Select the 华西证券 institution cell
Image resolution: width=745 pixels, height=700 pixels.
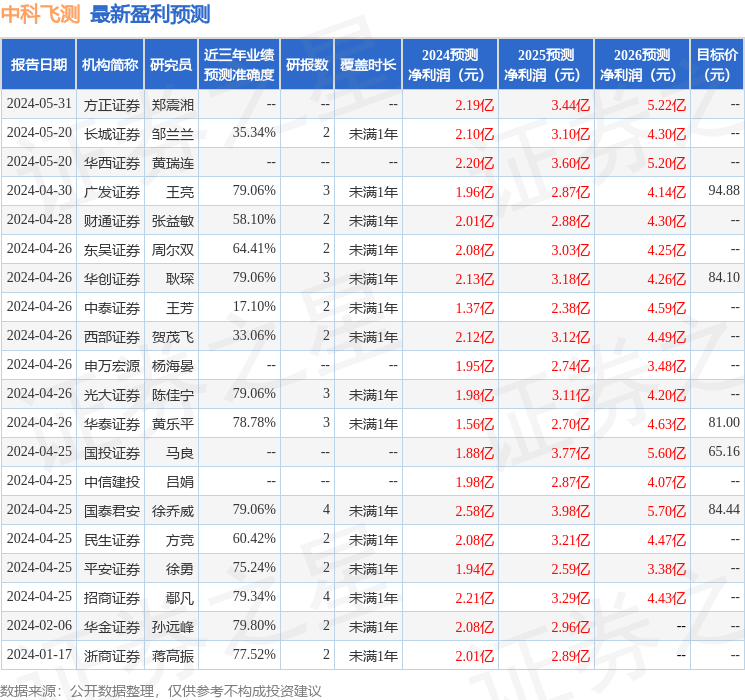click(x=112, y=163)
